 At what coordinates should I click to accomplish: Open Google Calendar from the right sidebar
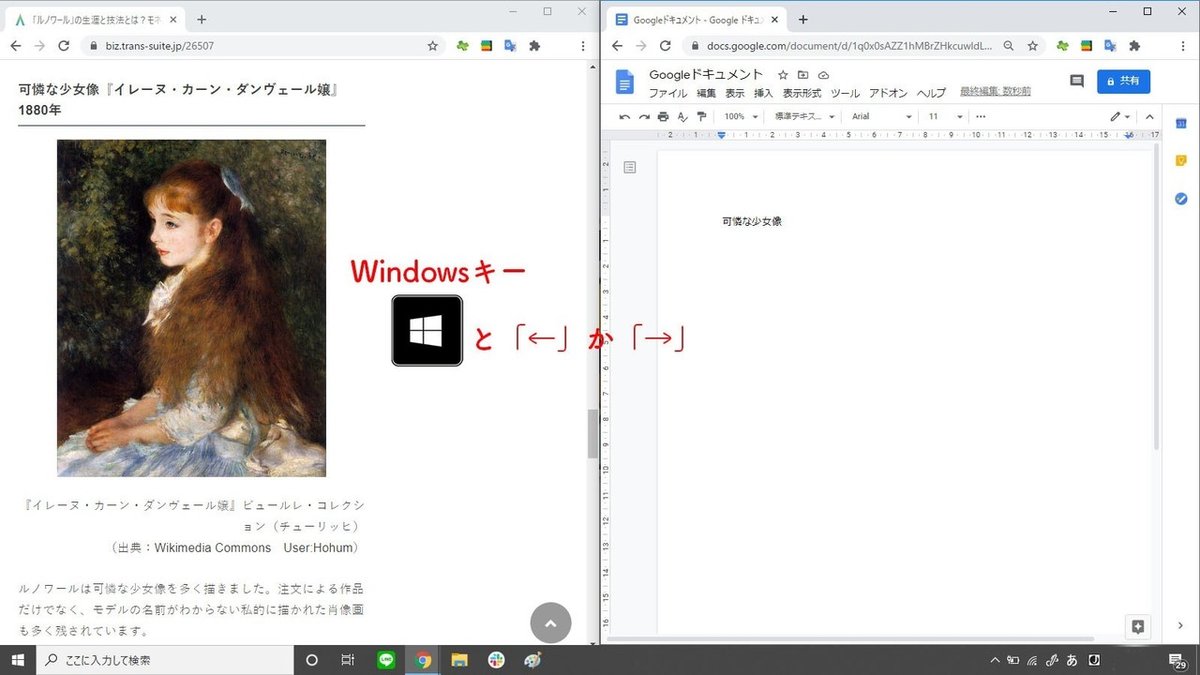point(1181,122)
